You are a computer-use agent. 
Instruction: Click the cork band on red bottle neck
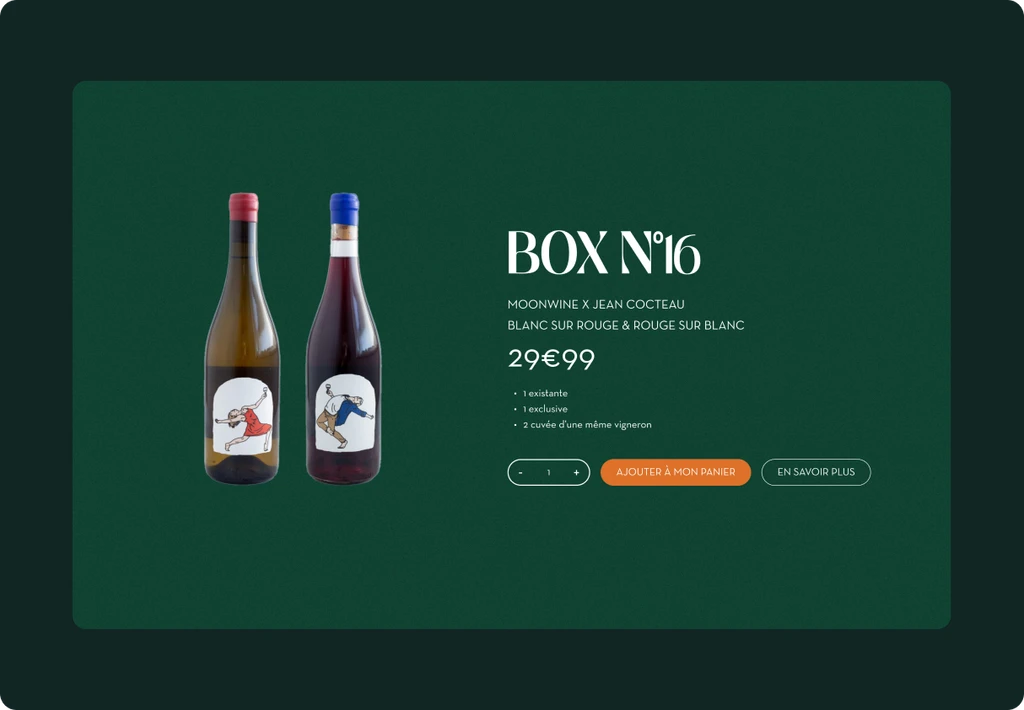(344, 233)
